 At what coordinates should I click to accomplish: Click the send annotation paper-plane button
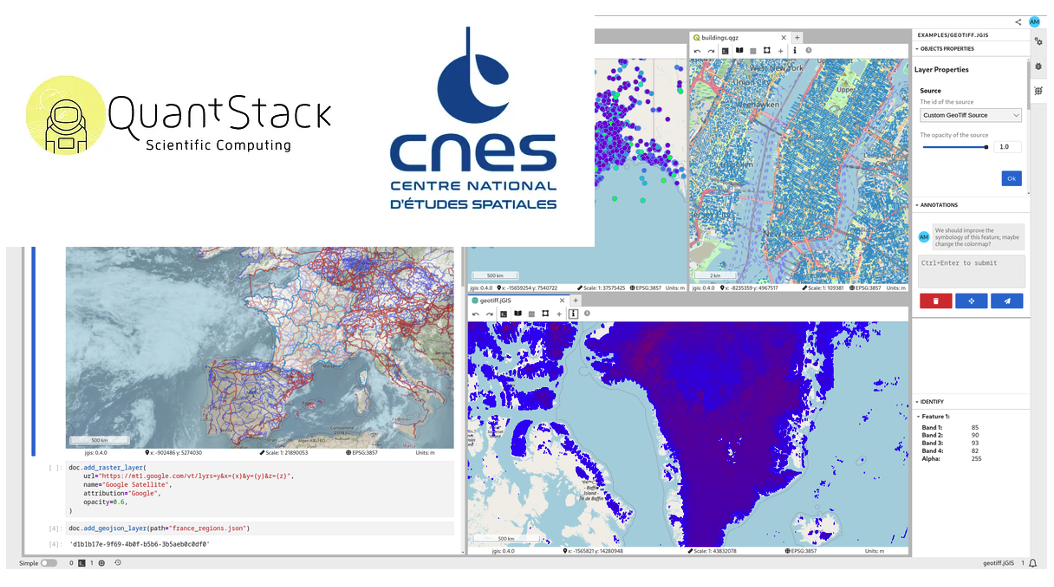click(1007, 300)
